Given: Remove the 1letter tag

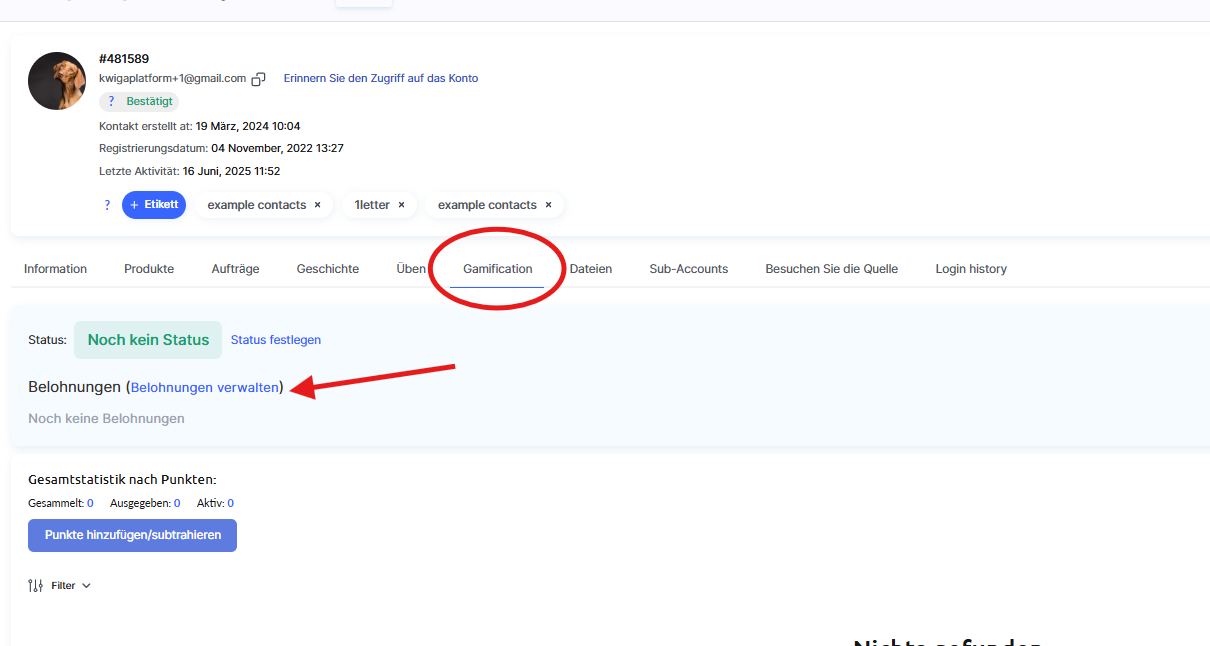Looking at the screenshot, I should pos(401,205).
